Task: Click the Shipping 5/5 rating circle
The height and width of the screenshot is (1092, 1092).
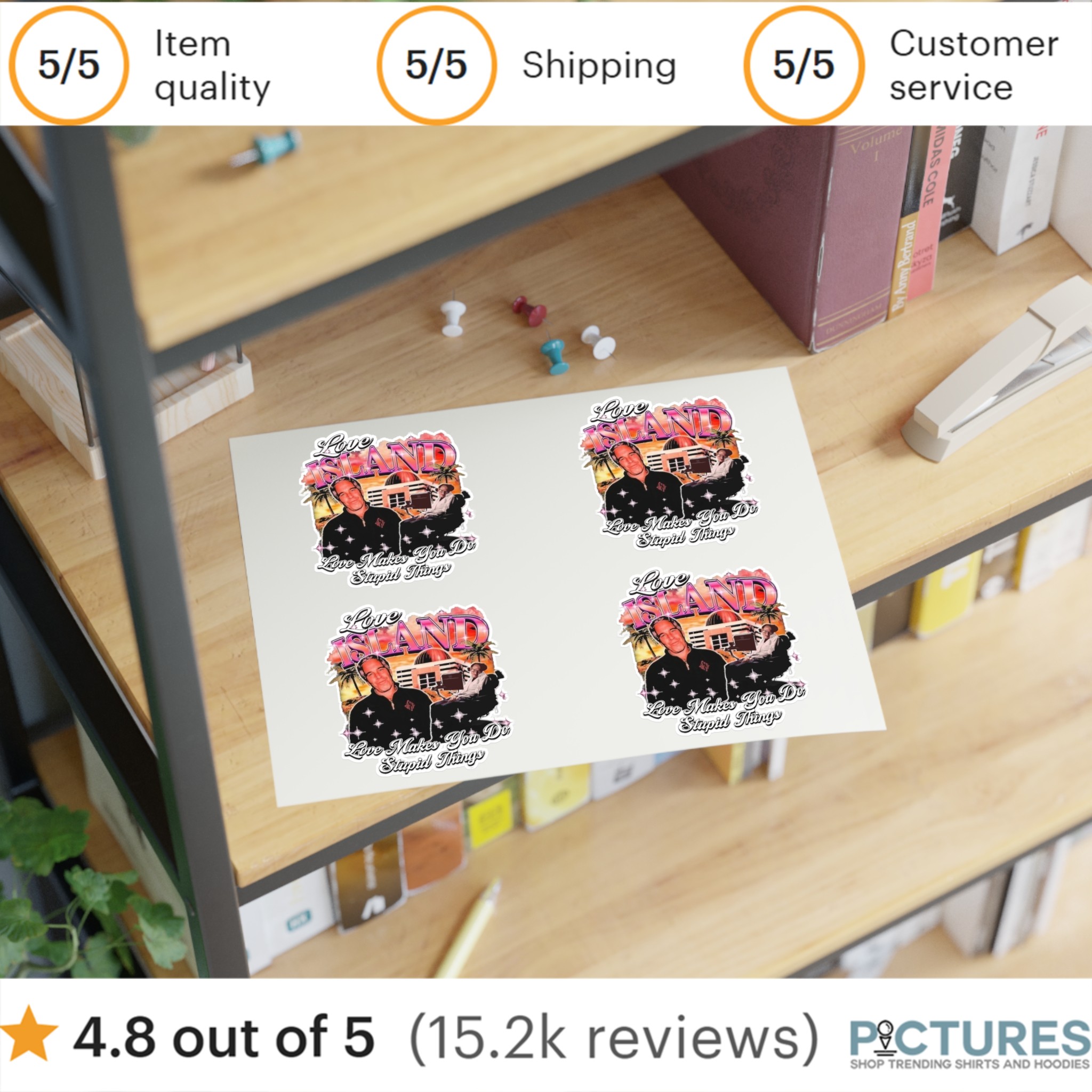Action: pyautogui.click(x=436, y=65)
